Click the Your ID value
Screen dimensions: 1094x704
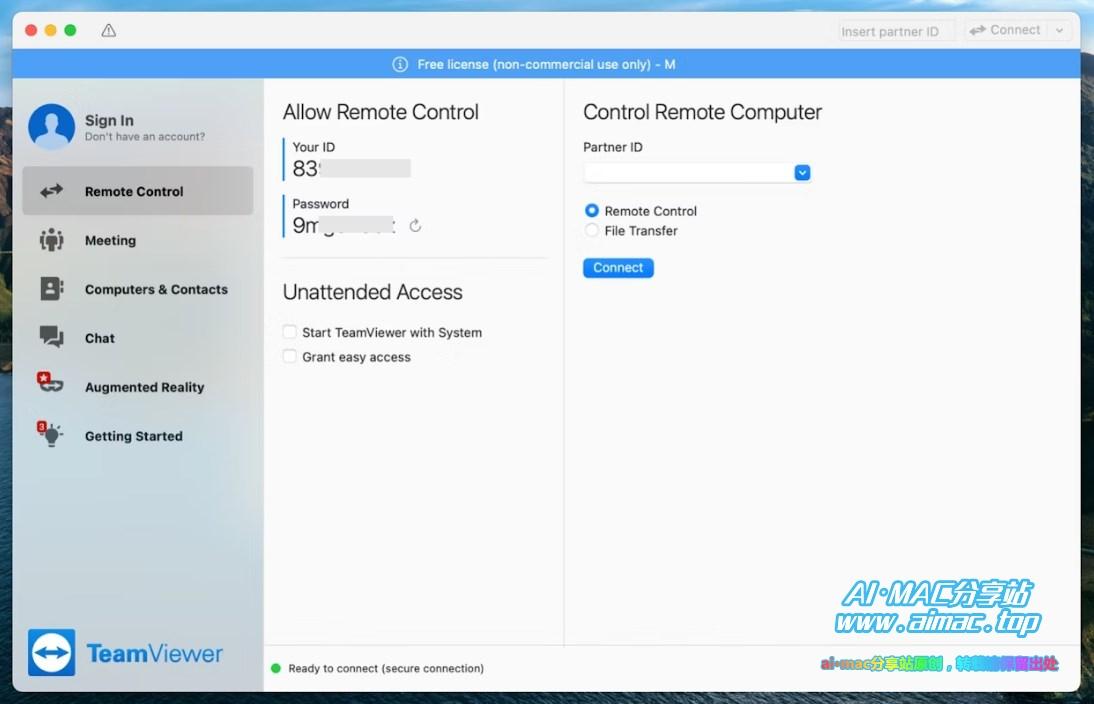click(x=351, y=168)
